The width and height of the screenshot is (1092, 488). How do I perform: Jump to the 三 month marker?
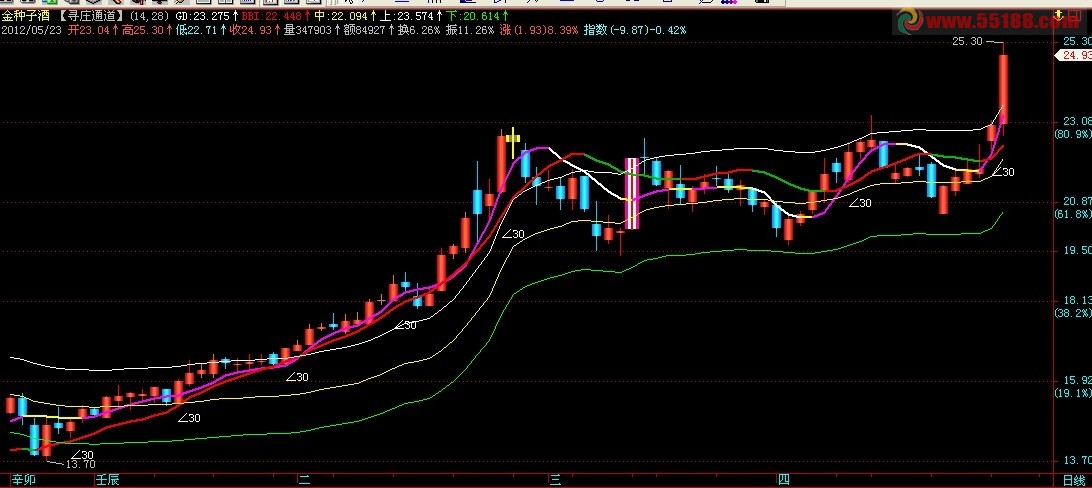(555, 480)
